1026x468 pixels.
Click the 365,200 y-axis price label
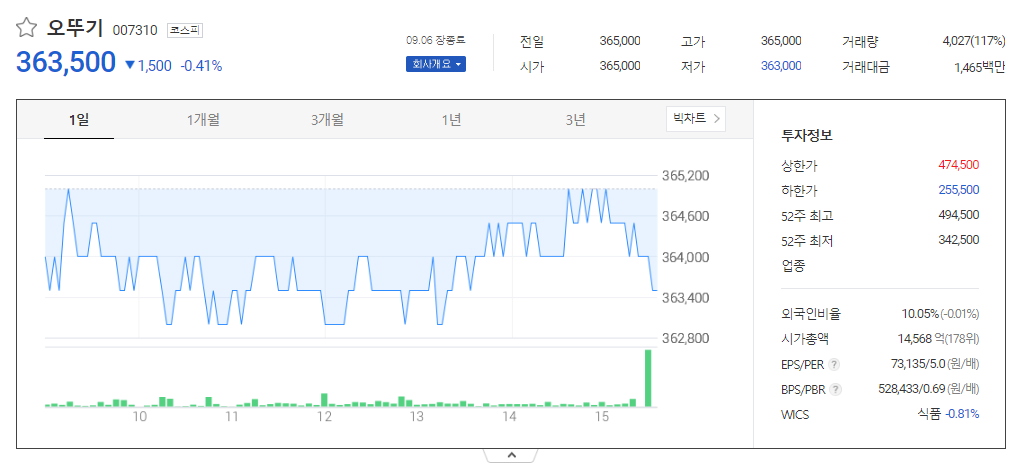click(x=686, y=176)
